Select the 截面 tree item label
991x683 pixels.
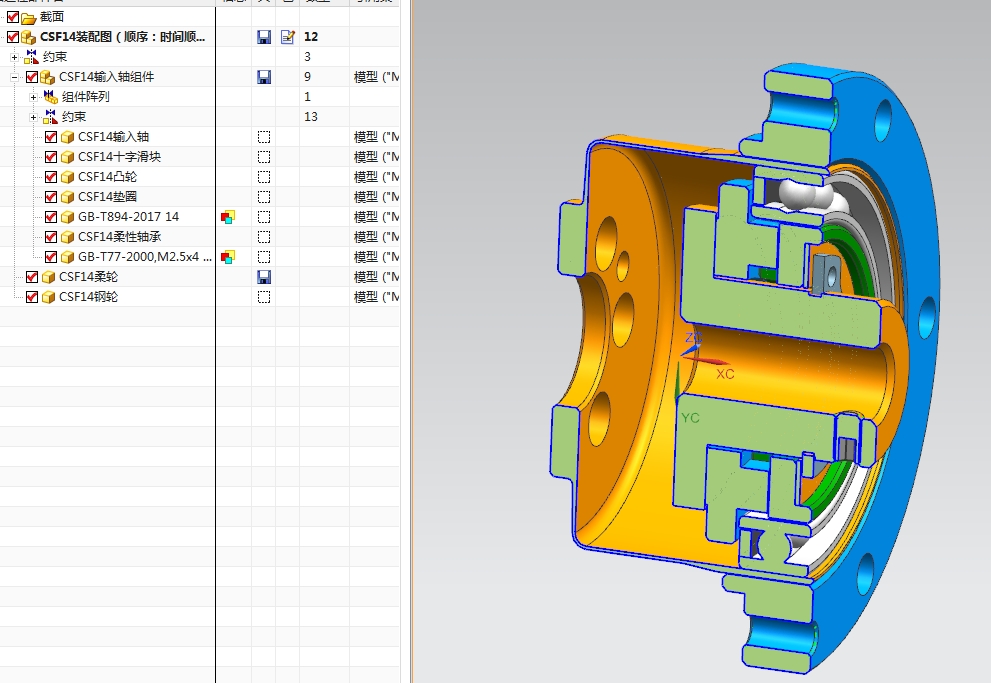[52, 17]
